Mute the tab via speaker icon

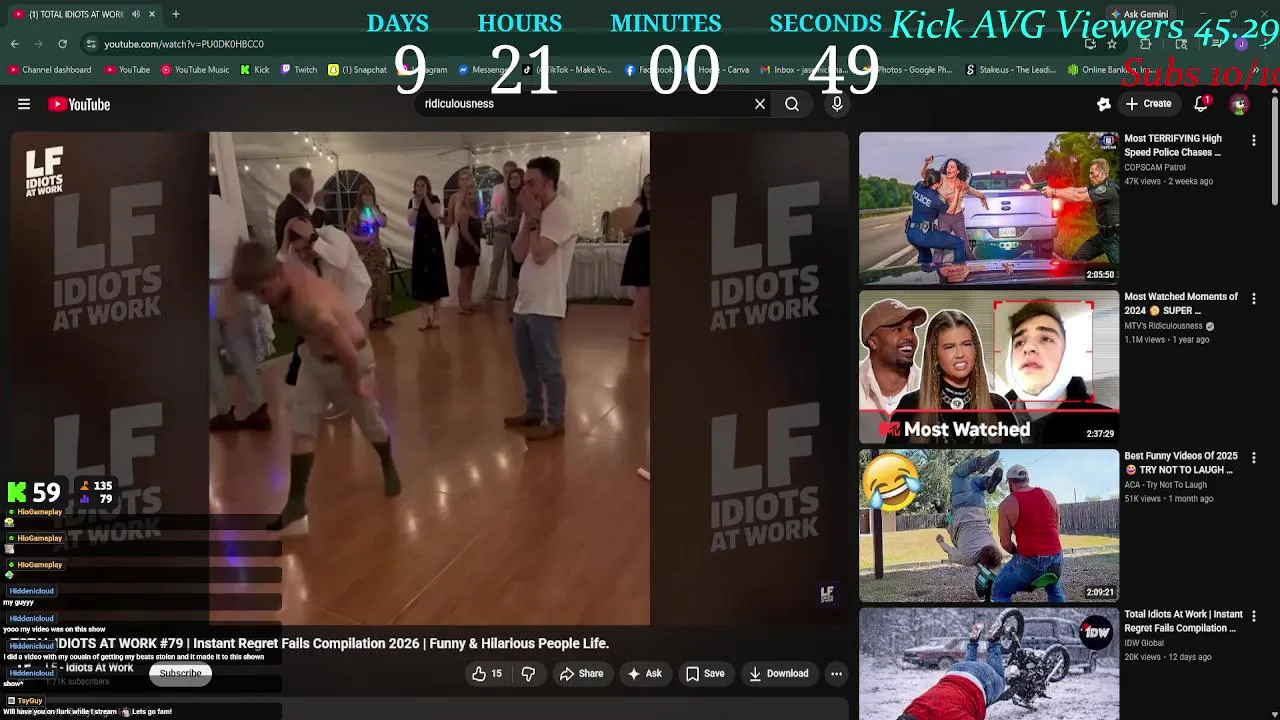tap(135, 14)
